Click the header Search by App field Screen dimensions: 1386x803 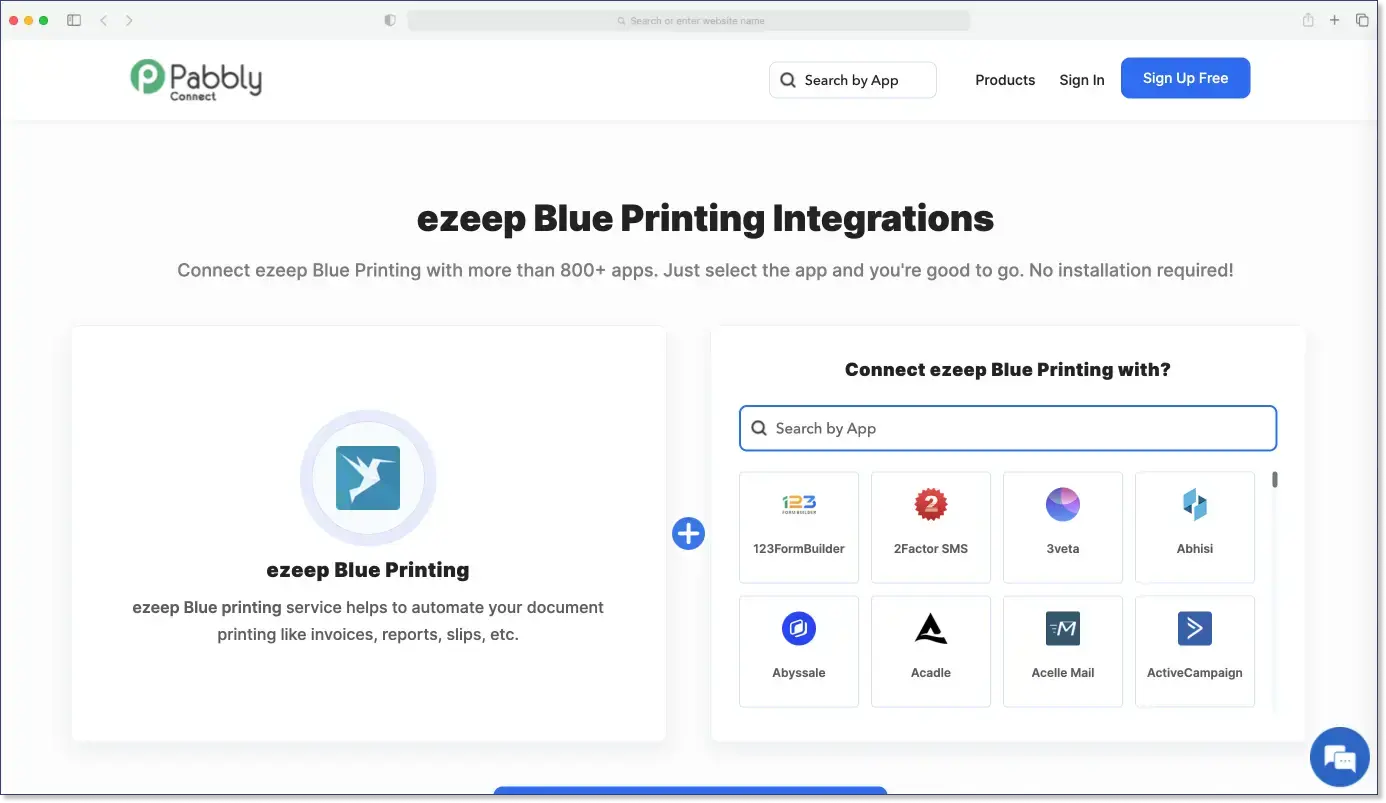click(852, 80)
